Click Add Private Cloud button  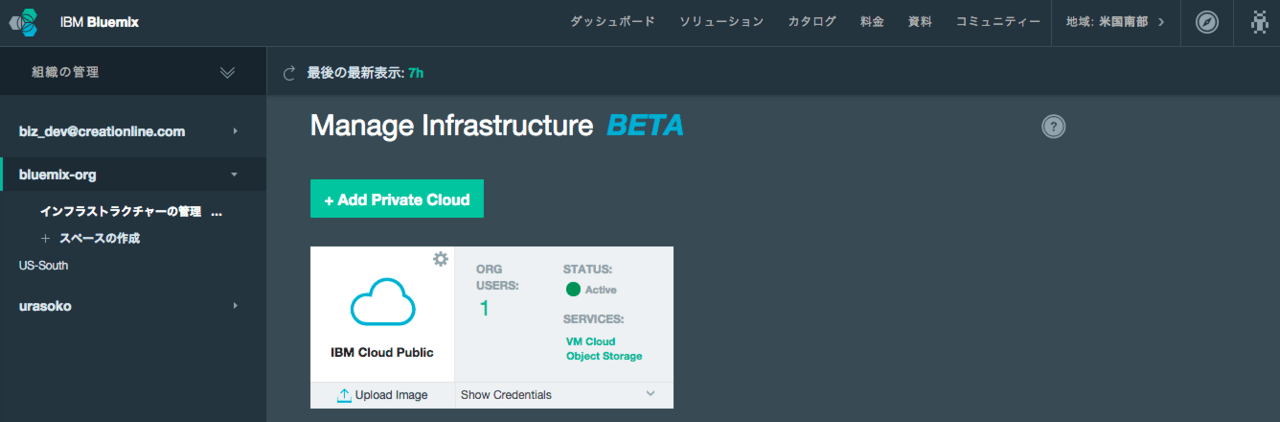coord(397,199)
